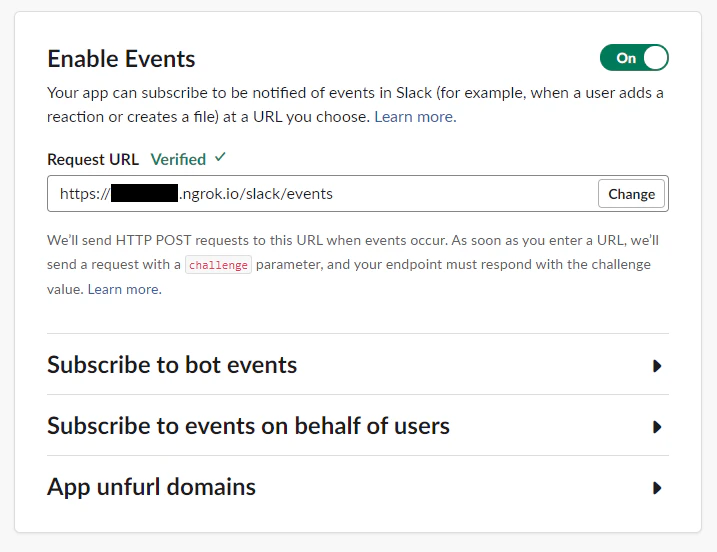This screenshot has height=552, width=717.
Task: Expand App unfurl domains arrow
Action: point(657,488)
